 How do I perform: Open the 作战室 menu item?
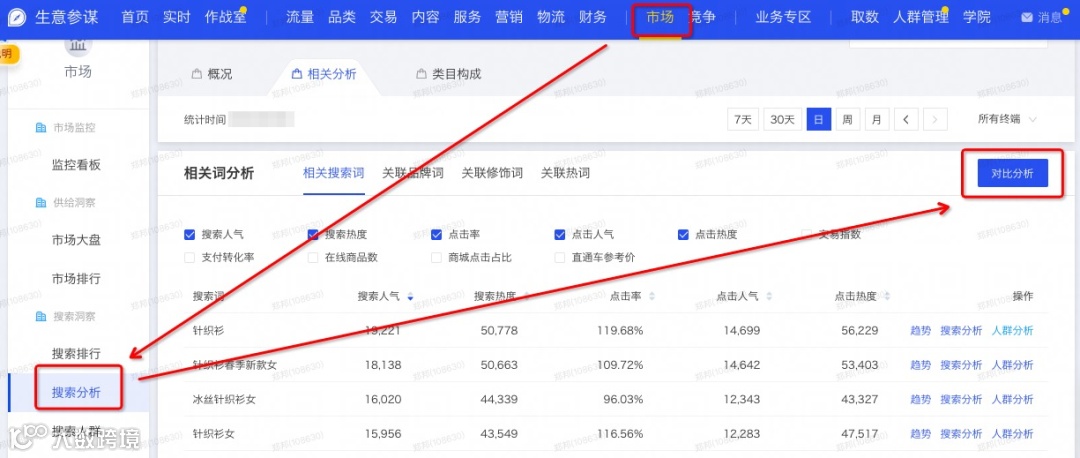tap(225, 18)
